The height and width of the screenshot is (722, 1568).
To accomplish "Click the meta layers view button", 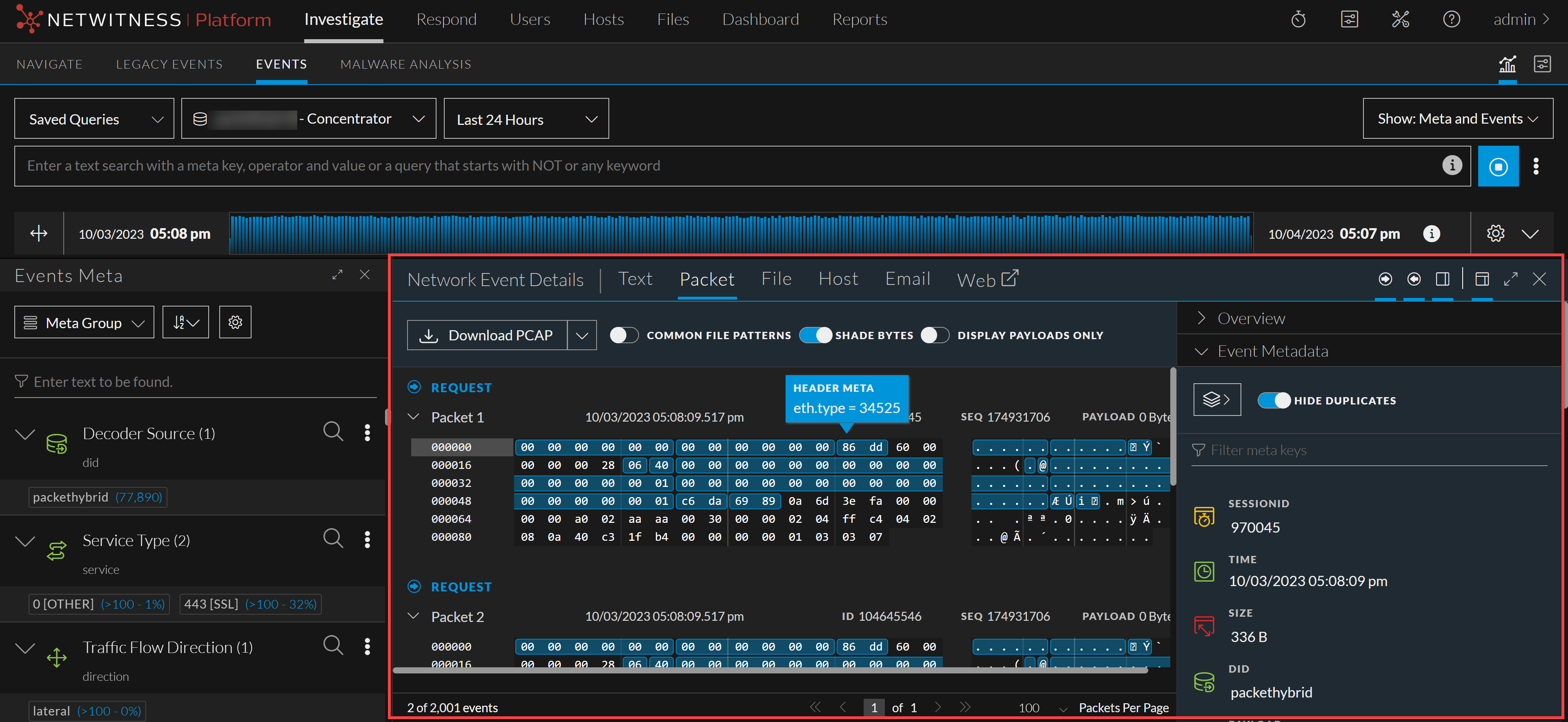I will tap(1217, 400).
